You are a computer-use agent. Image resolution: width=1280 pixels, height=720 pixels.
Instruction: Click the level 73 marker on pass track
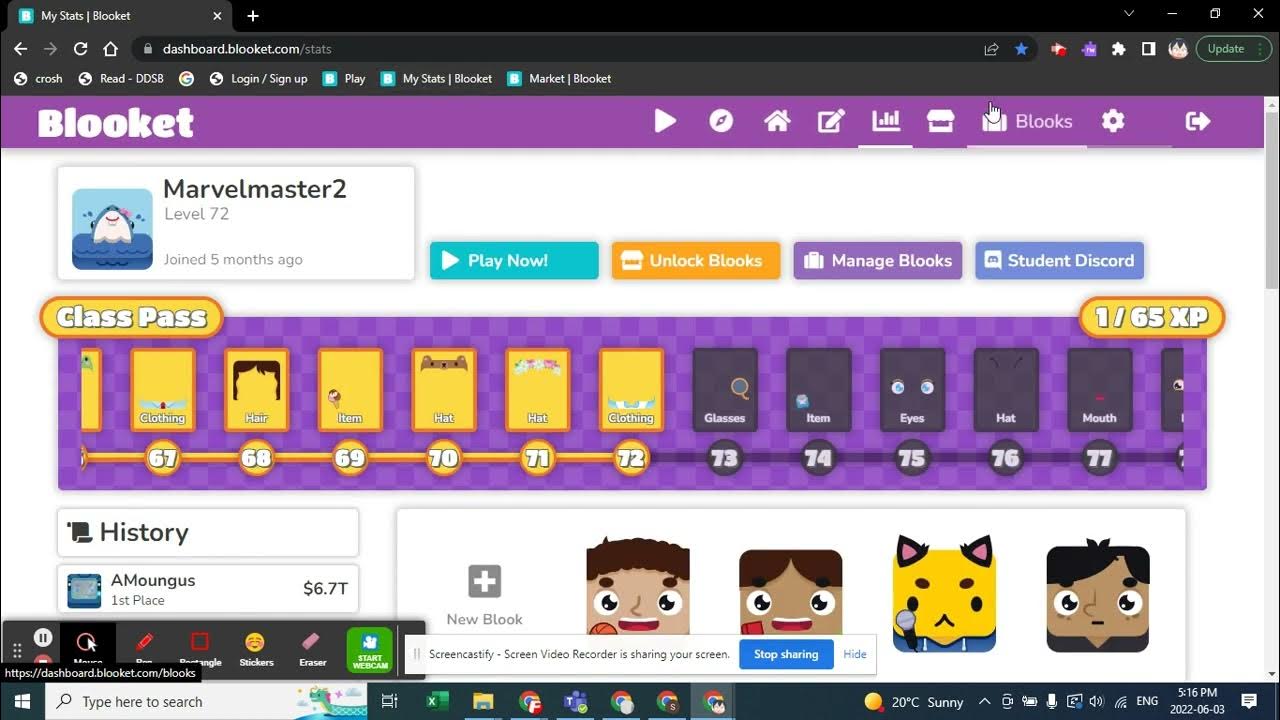pos(725,459)
